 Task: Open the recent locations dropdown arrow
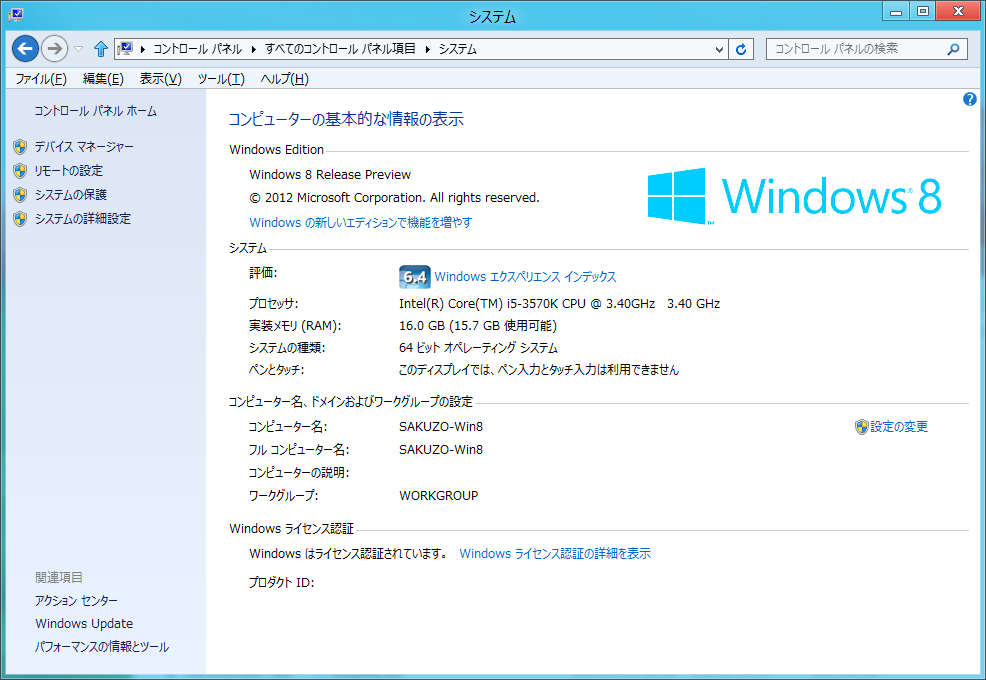(x=79, y=48)
